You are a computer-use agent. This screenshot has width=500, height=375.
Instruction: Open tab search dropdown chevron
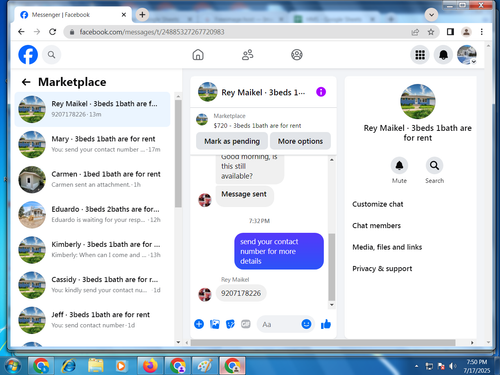431,15
